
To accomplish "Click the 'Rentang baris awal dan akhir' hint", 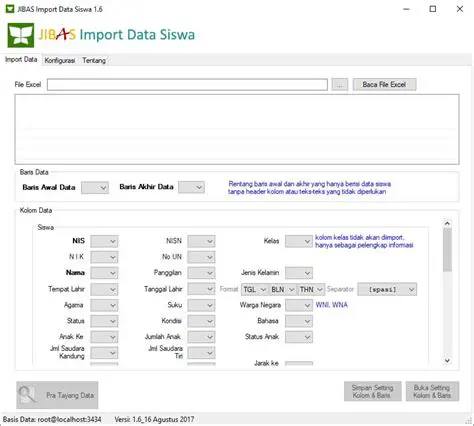I will [309, 188].
